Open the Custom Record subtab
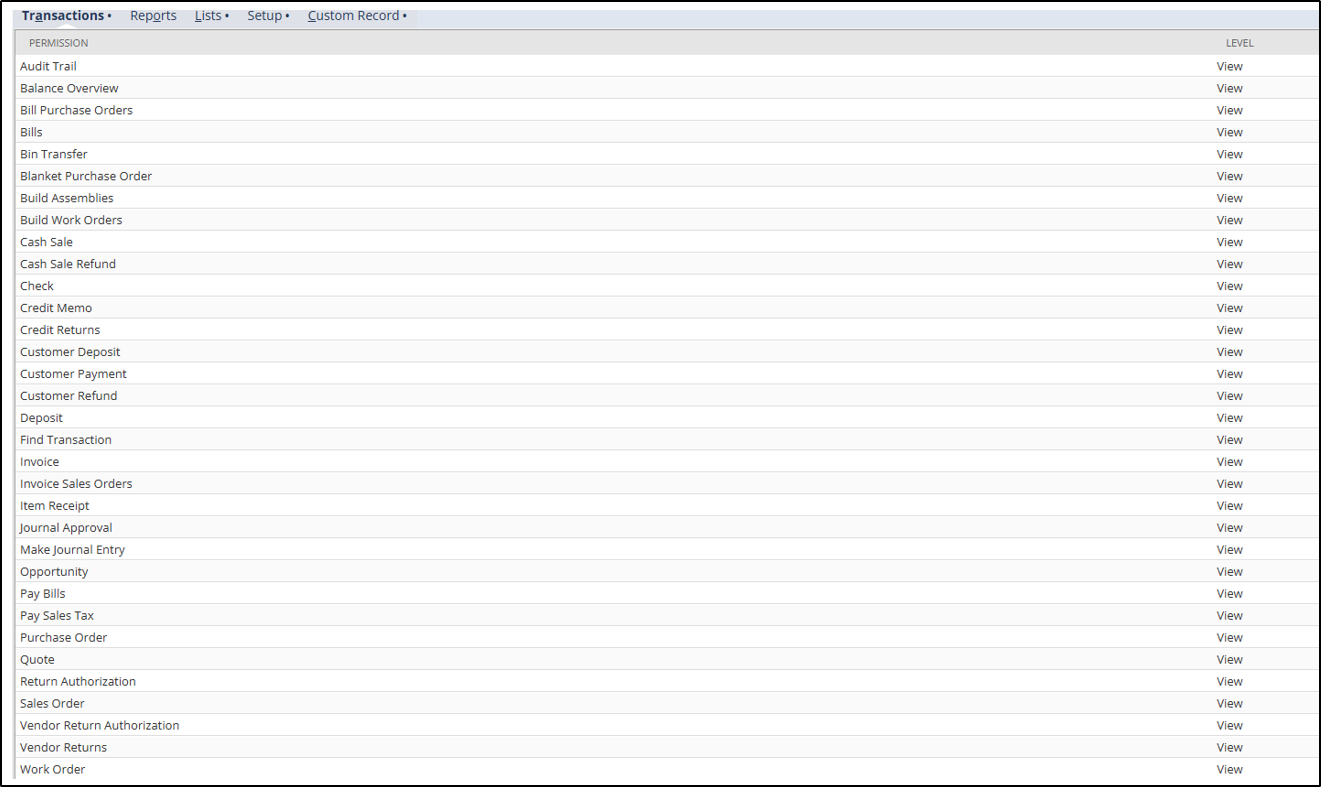 click(x=357, y=16)
